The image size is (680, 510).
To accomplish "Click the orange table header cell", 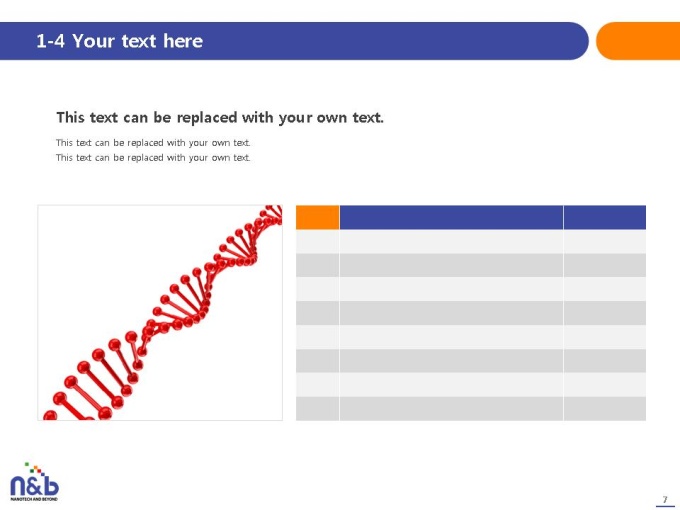I will point(317,217).
